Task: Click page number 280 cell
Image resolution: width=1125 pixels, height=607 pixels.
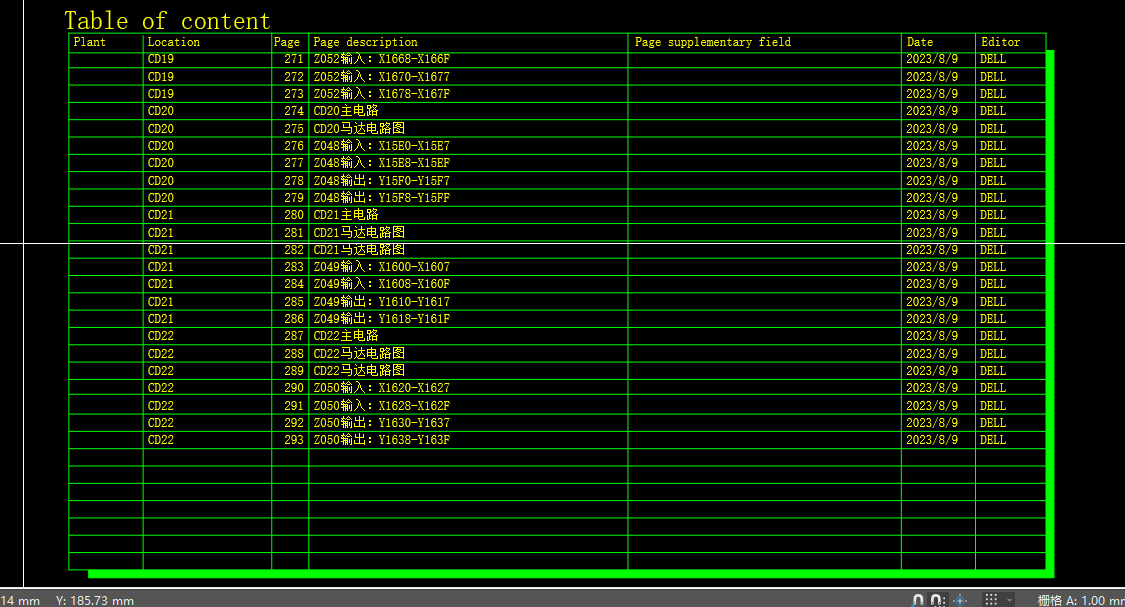Action: pos(293,215)
